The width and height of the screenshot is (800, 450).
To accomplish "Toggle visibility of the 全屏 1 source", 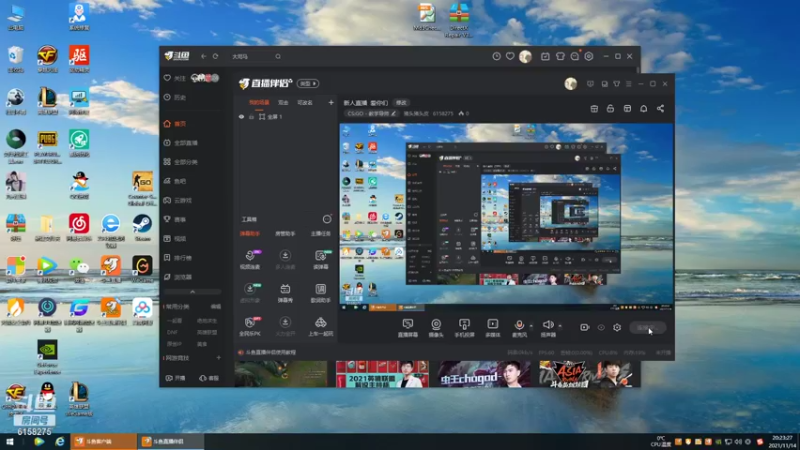I will [241, 117].
